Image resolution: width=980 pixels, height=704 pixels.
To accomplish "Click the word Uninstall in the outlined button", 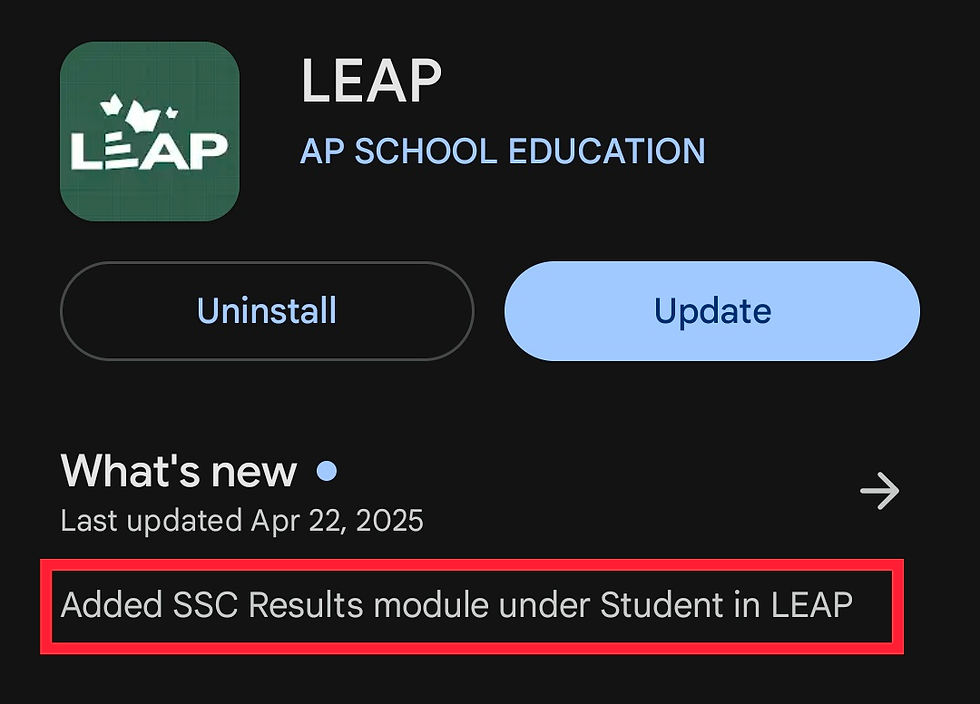I will (266, 311).
